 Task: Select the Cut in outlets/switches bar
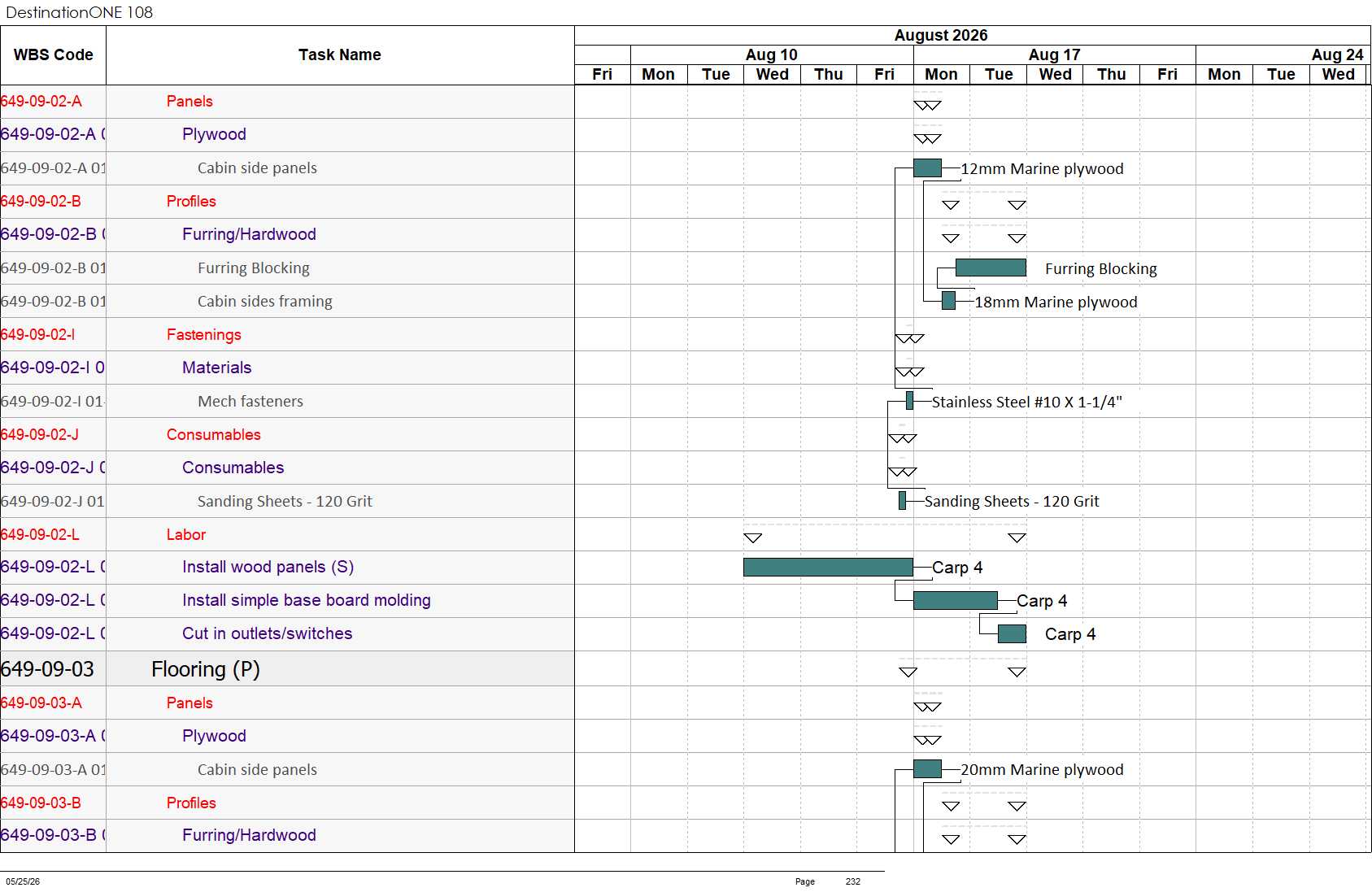tap(1012, 633)
